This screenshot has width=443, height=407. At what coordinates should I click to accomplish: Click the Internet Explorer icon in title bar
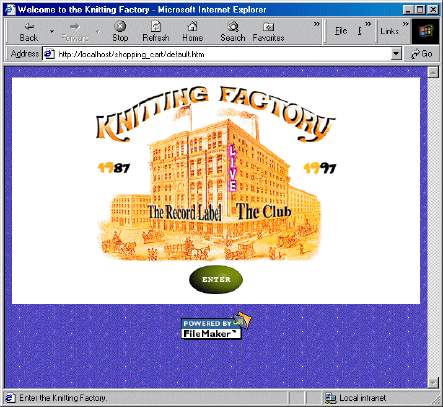click(x=11, y=9)
